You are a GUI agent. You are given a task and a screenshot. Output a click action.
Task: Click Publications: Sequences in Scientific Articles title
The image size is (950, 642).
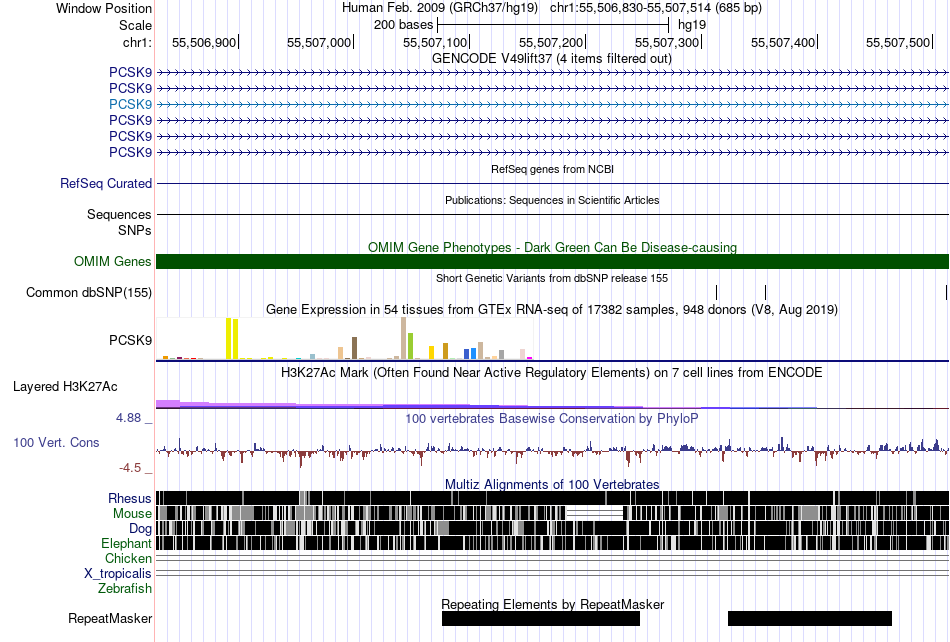click(552, 200)
